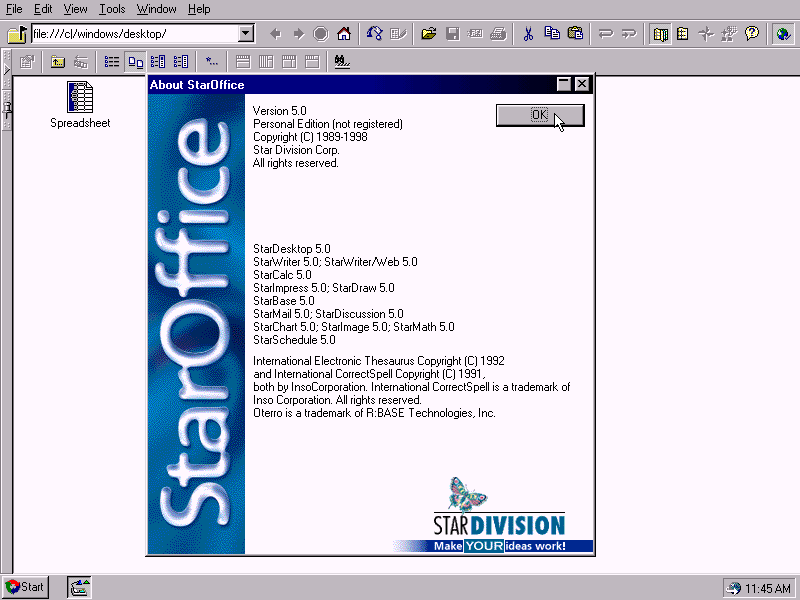Go back with the left arrow icon
800x600 pixels.
276,34
